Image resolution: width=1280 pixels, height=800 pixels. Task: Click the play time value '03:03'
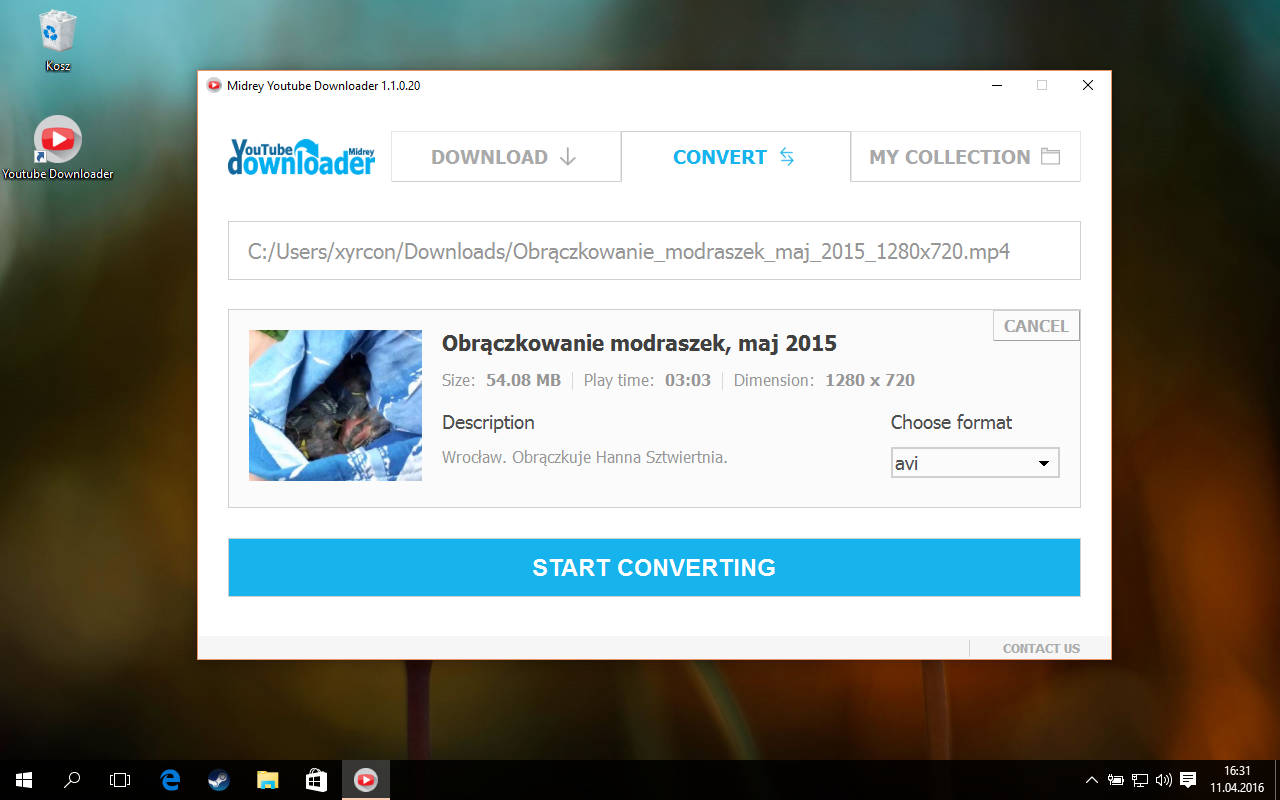pyautogui.click(x=687, y=380)
